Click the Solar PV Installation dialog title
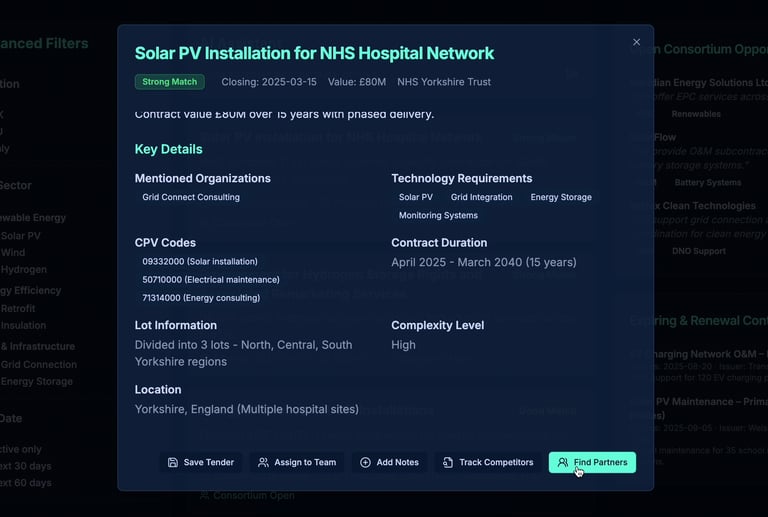Image resolution: width=768 pixels, height=517 pixels. [314, 53]
